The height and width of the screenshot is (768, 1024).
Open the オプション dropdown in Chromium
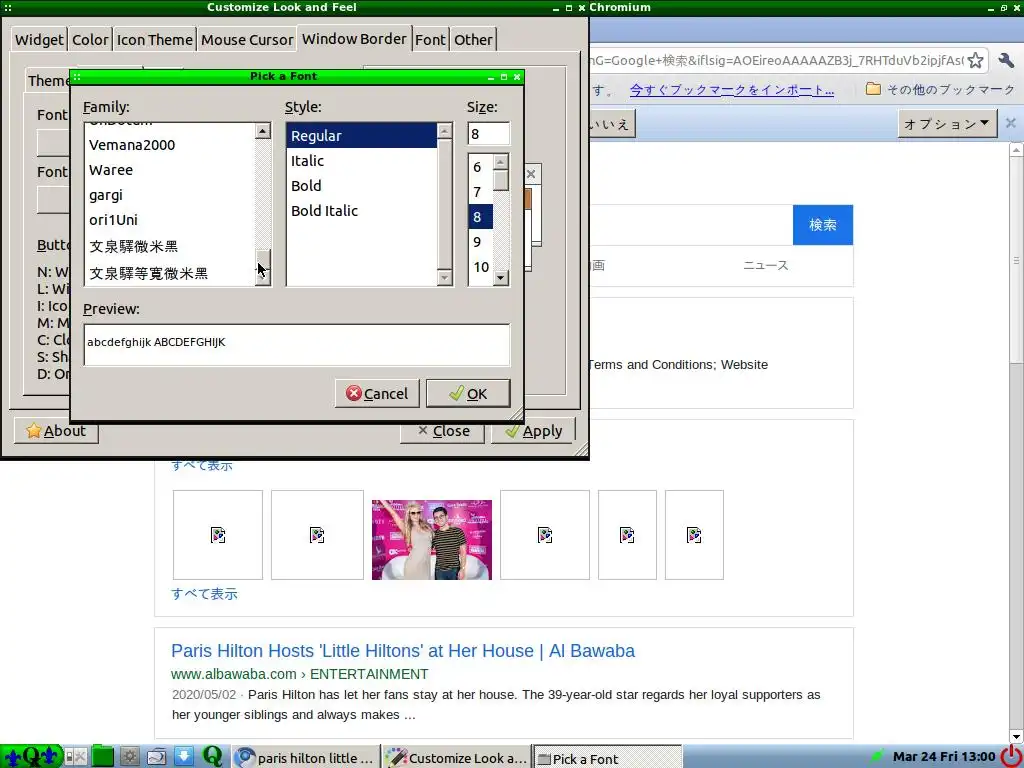(947, 123)
